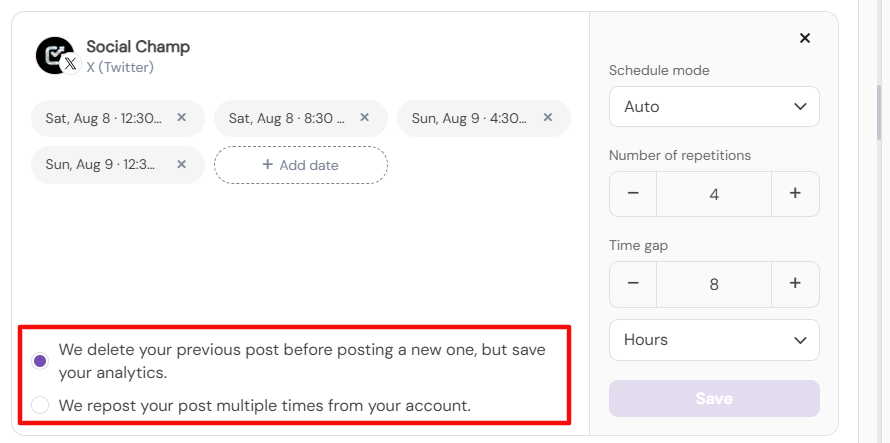The height and width of the screenshot is (443, 890).
Task: Decrease the number of repetitions
Action: [x=633, y=194]
